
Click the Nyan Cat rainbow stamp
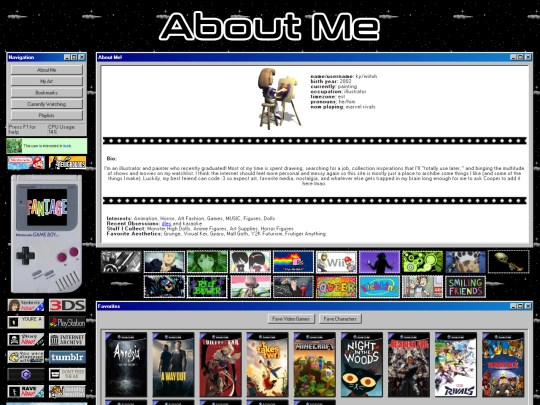point(293,262)
